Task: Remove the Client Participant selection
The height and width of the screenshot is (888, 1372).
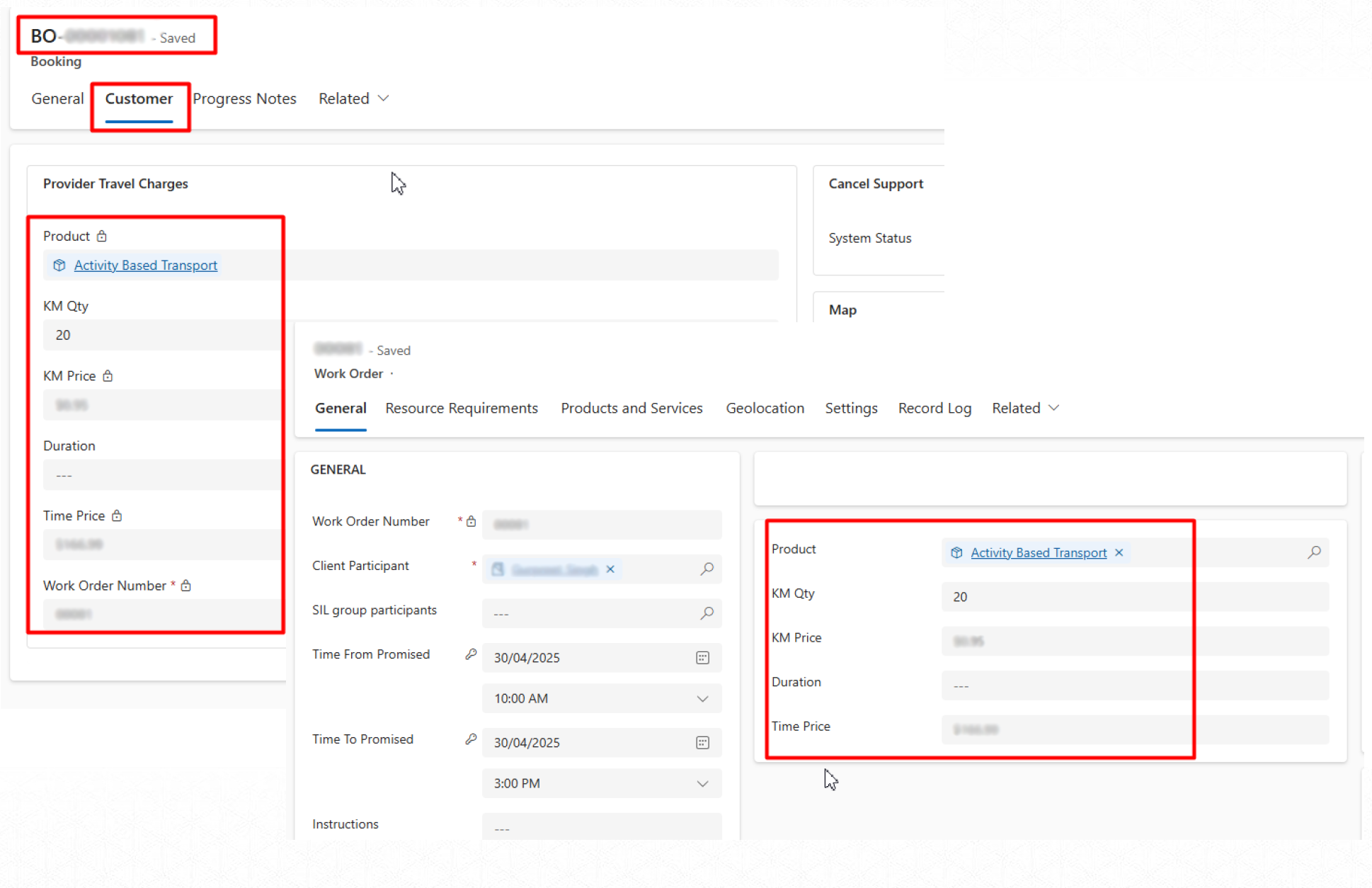Action: (x=610, y=569)
